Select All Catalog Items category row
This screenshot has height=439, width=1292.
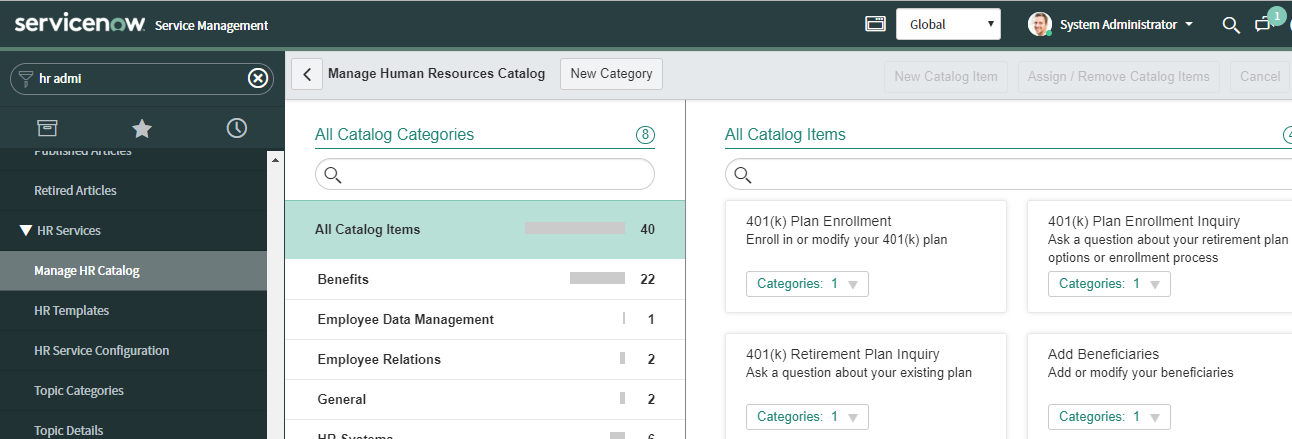485,229
